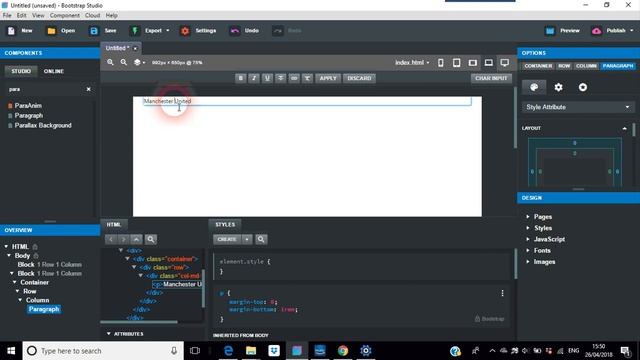Screen dimensions: 640x360
Task: Switch to the ONLINE components tab
Action: pyautogui.click(x=54, y=71)
